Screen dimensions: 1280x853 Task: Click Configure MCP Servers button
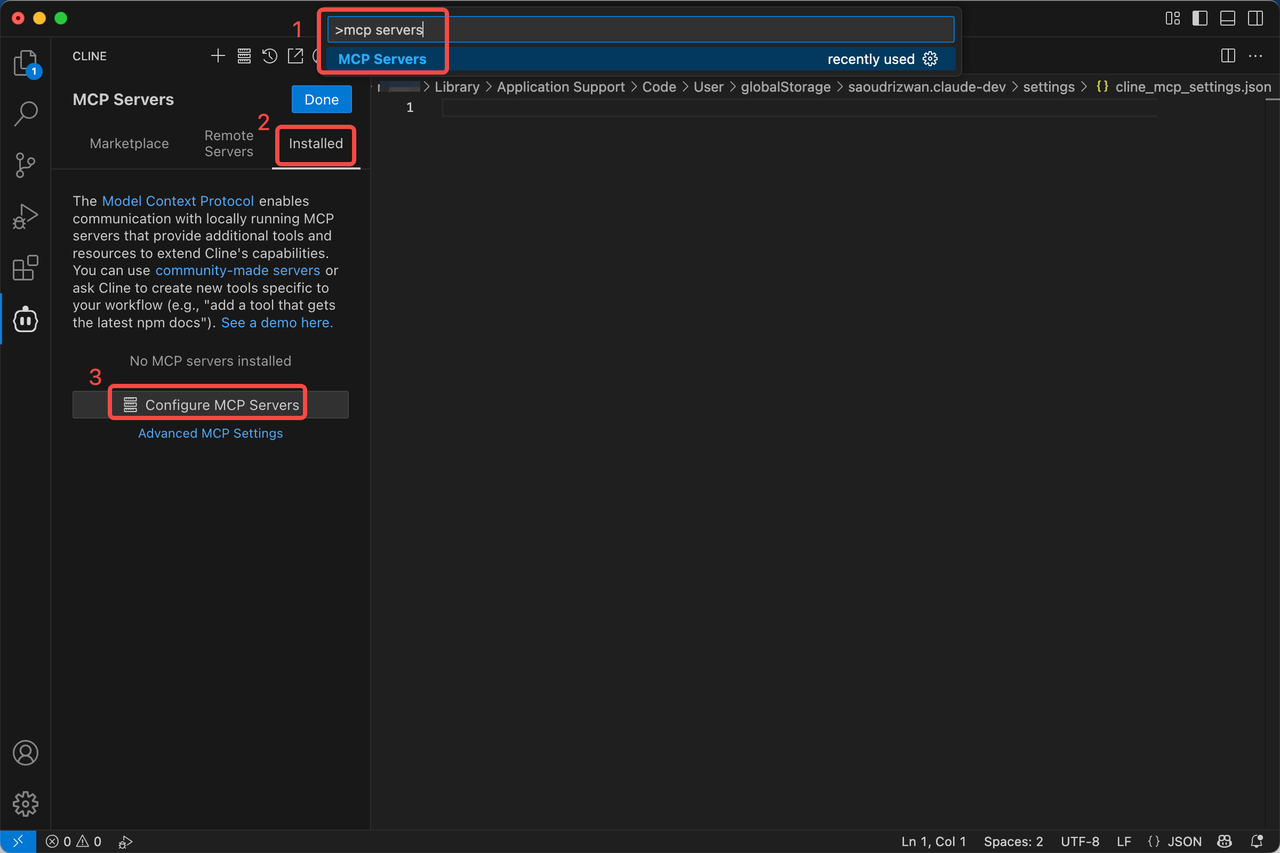[210, 405]
